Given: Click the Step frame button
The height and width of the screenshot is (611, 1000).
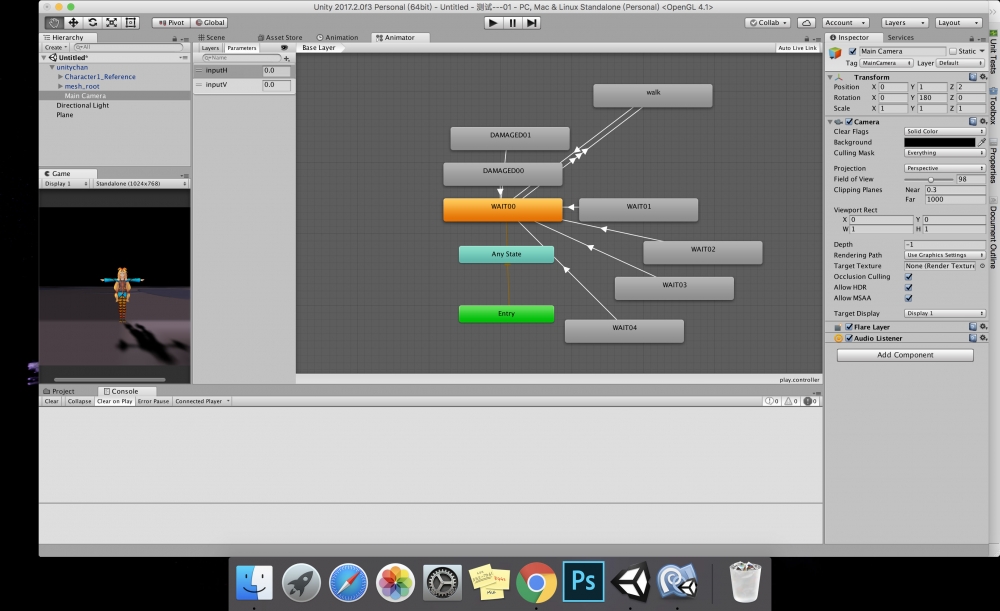Looking at the screenshot, I should tap(532, 23).
